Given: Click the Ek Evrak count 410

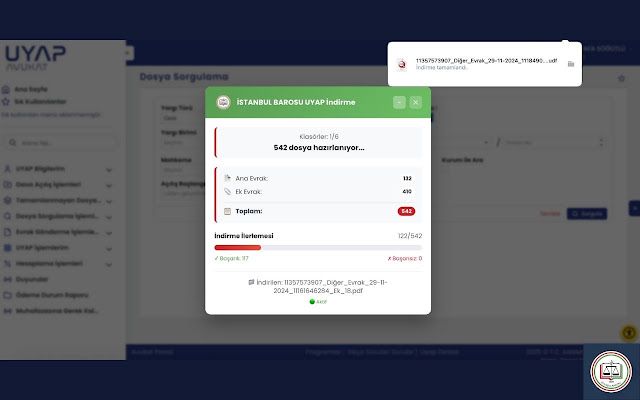Looking at the screenshot, I should coord(407,191).
